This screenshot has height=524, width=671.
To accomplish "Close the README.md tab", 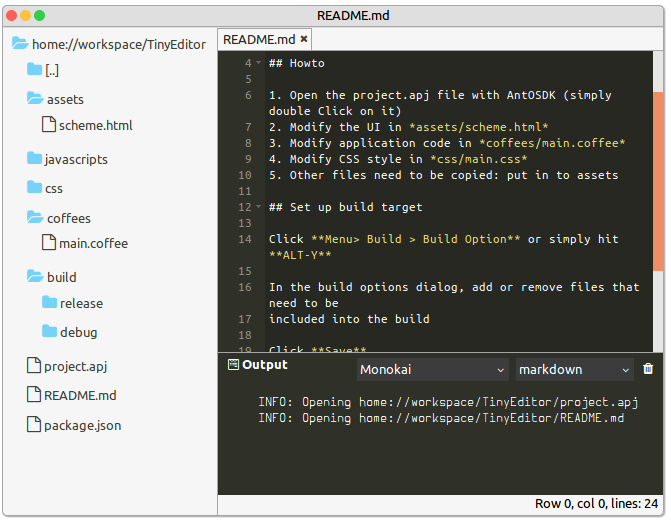I will pyautogui.click(x=304, y=39).
